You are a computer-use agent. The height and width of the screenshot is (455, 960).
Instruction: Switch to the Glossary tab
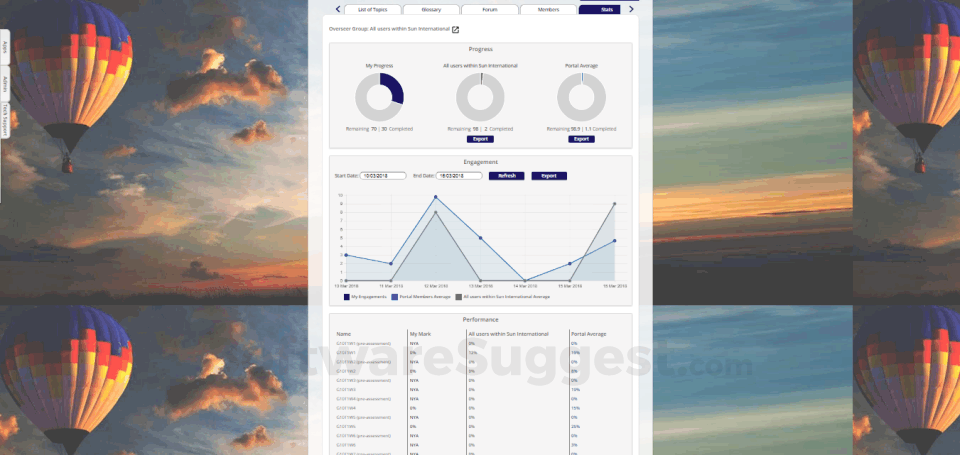pos(431,9)
